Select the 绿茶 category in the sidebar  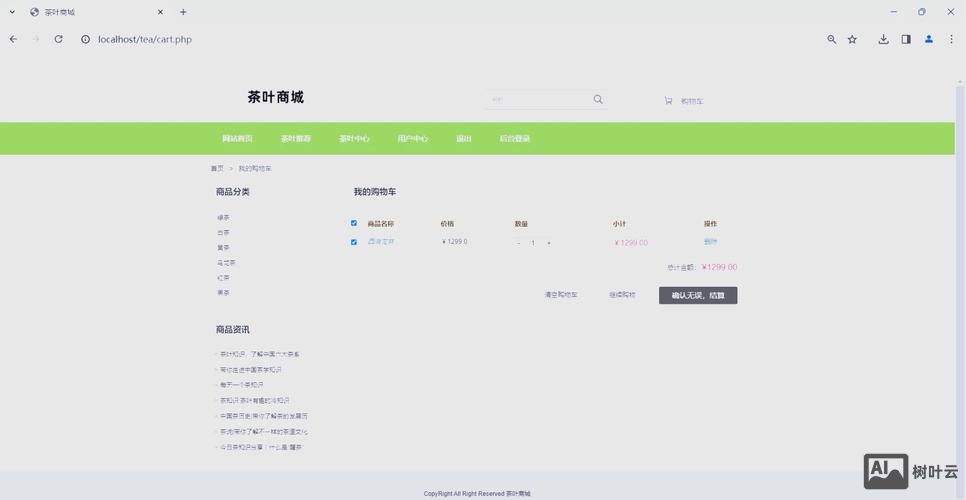(x=223, y=217)
